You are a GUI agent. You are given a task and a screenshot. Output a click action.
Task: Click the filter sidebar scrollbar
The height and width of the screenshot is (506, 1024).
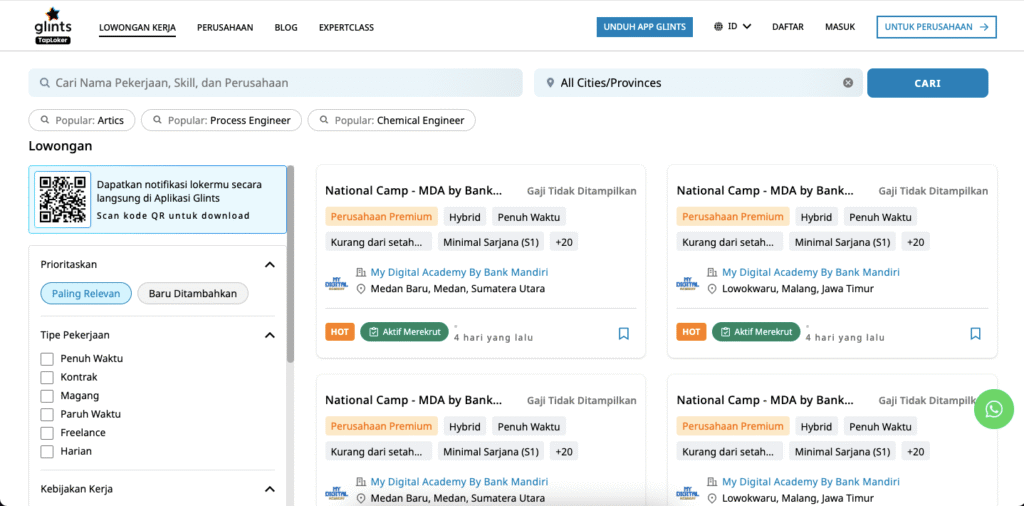coord(291,264)
